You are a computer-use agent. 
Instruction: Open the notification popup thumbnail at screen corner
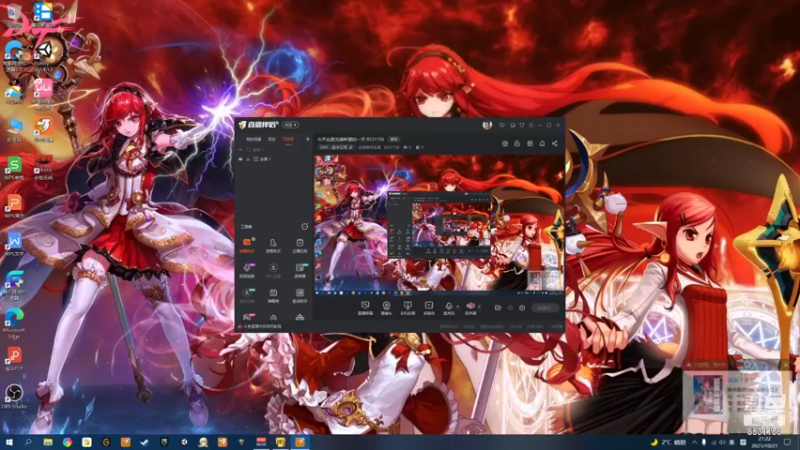tap(708, 394)
